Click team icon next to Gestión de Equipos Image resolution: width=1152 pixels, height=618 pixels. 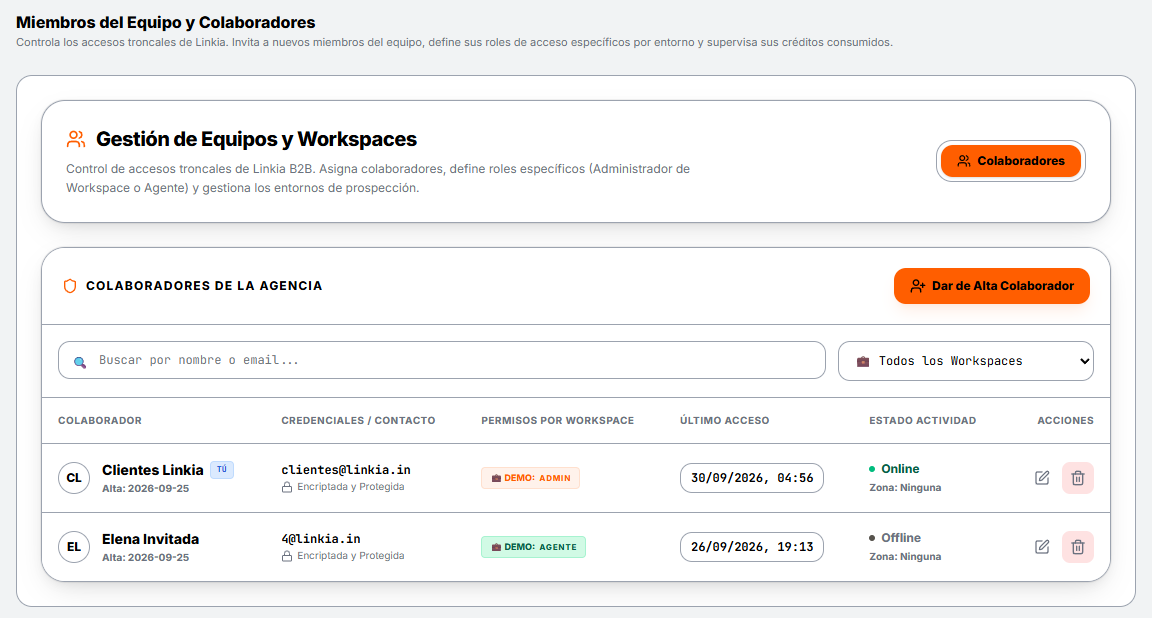click(76, 139)
